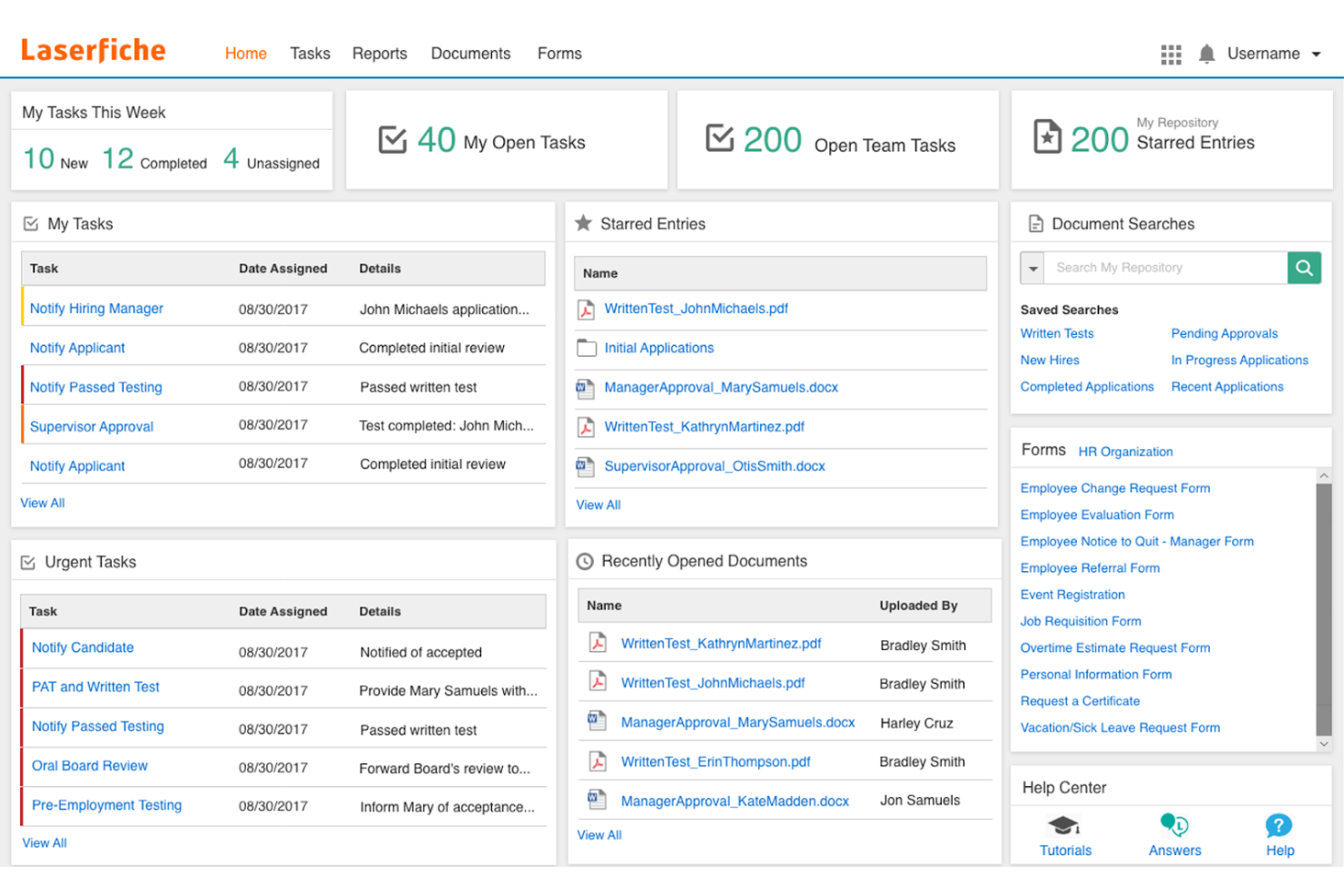Viewport: 1344px width, 896px height.
Task: Open the Employee Evaluation Form
Action: click(1097, 515)
